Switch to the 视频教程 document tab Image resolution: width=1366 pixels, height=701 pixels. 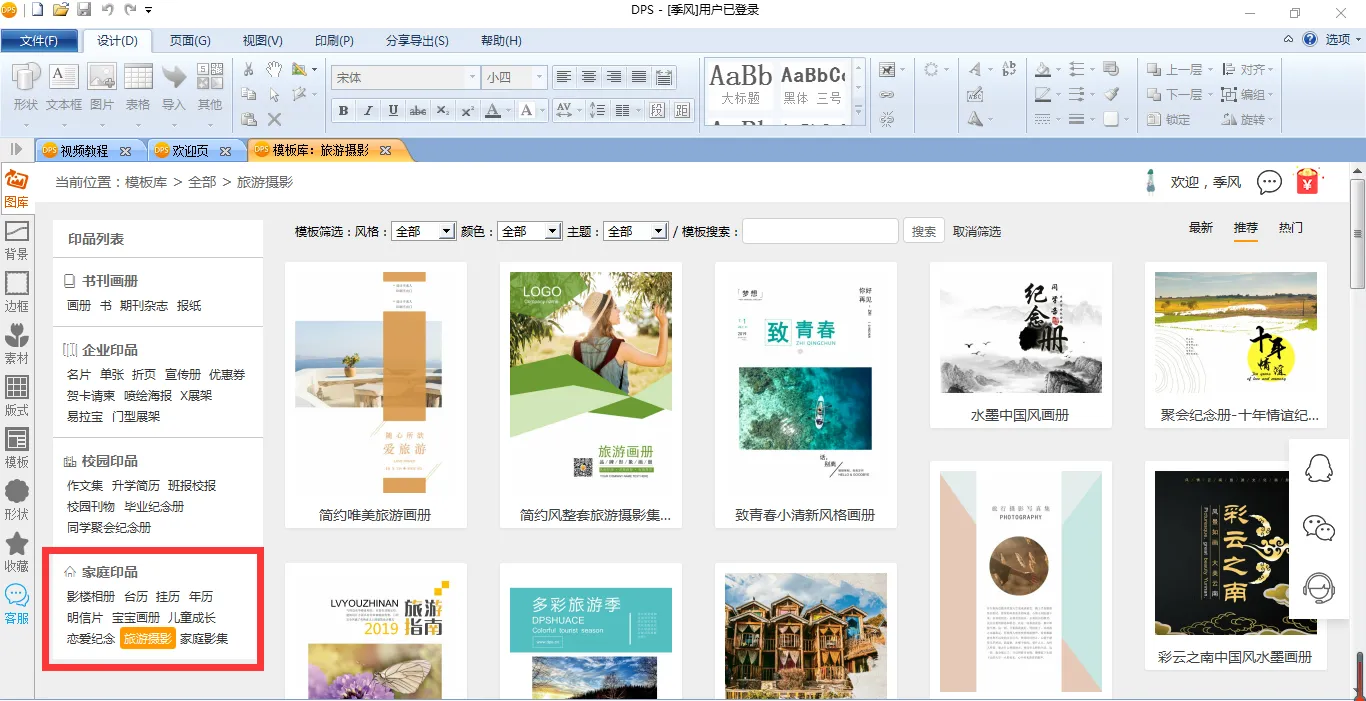(x=84, y=151)
